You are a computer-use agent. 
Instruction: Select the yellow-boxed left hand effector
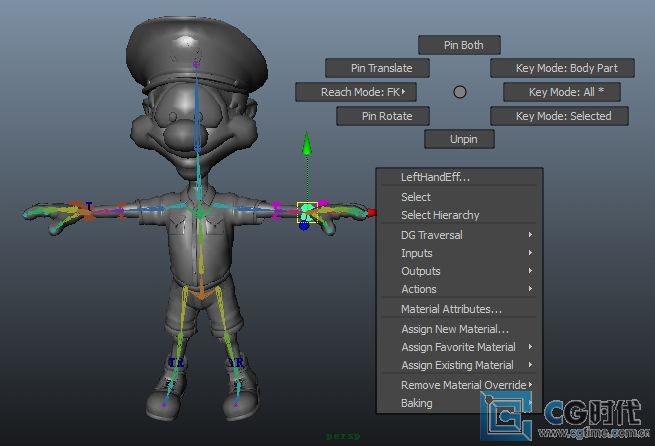[307, 212]
